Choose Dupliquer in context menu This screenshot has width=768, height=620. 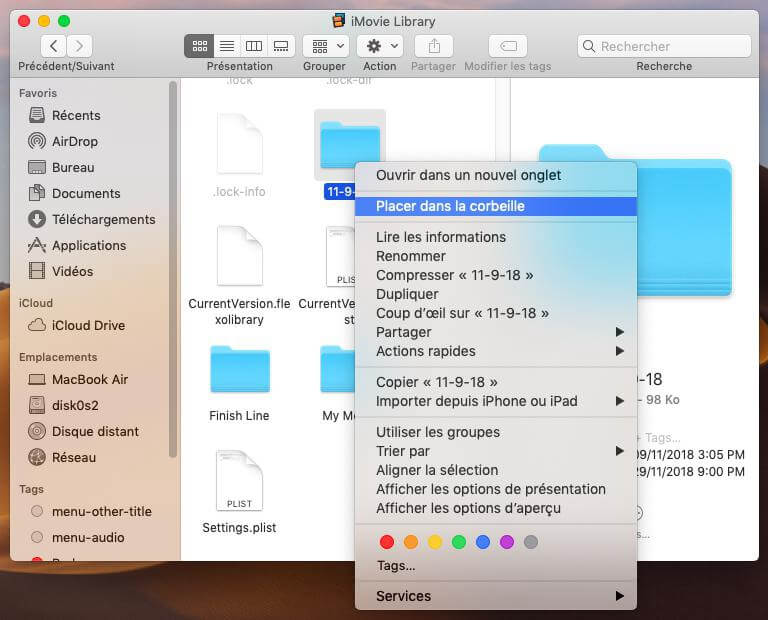496,294
